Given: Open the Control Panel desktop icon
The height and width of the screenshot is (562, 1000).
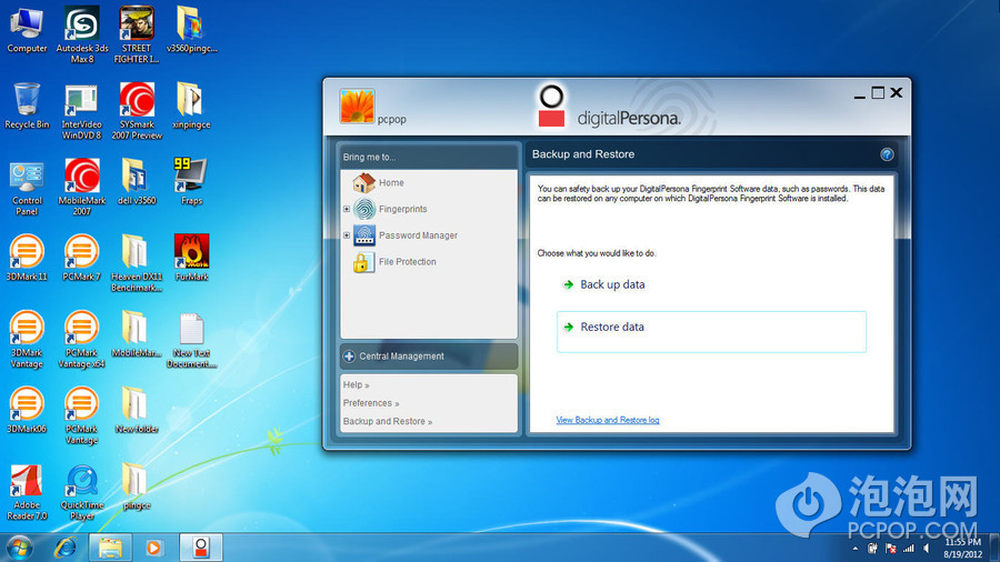Looking at the screenshot, I should [27, 188].
